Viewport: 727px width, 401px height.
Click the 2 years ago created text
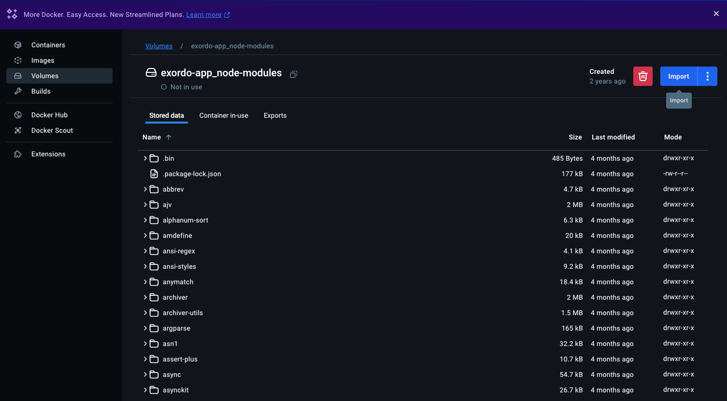tap(607, 81)
